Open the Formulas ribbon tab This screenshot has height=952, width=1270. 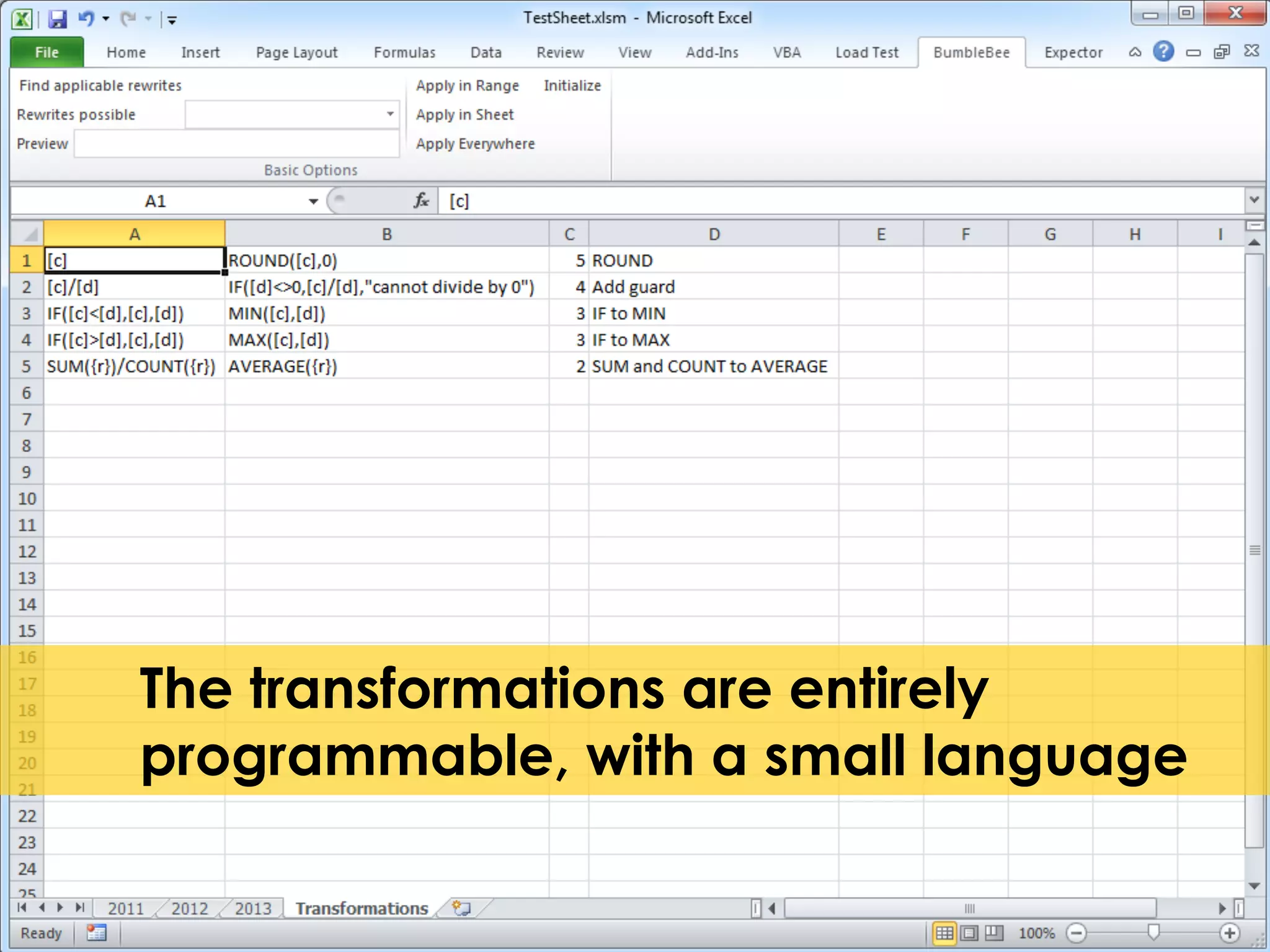pyautogui.click(x=404, y=53)
